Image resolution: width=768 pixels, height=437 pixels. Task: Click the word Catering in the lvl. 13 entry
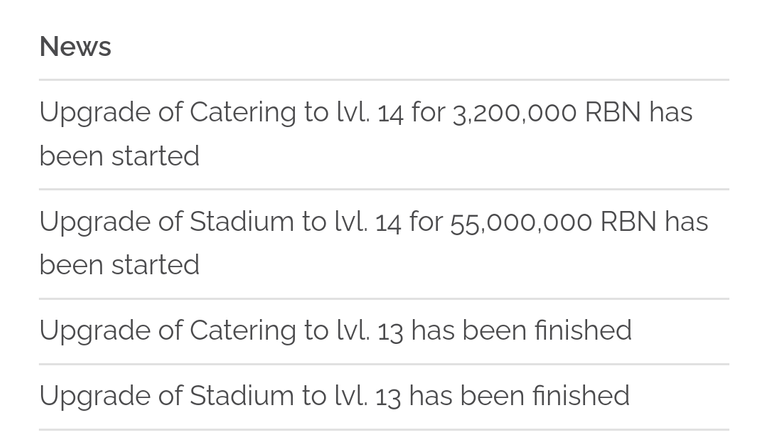point(242,331)
